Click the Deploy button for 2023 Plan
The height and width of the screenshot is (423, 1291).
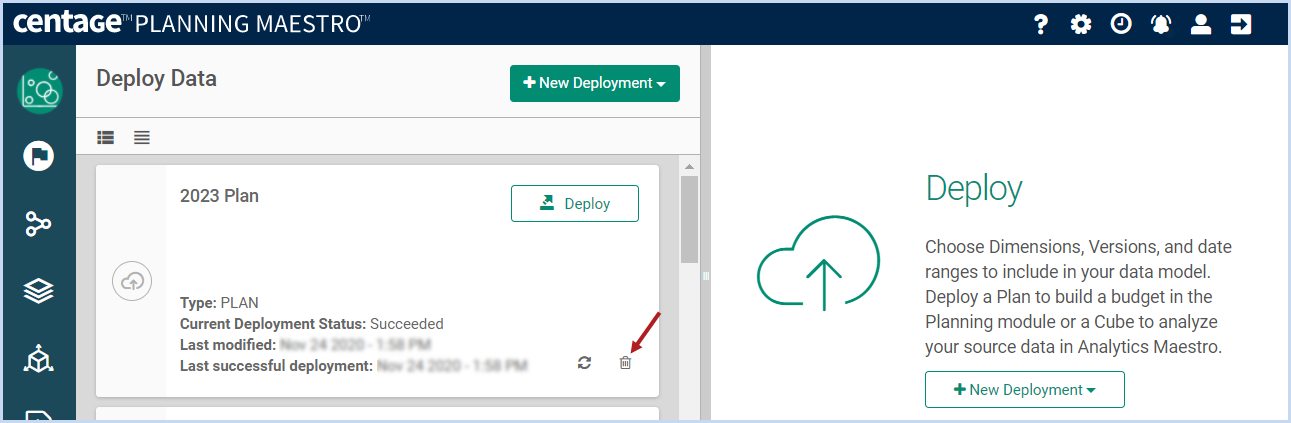point(575,204)
